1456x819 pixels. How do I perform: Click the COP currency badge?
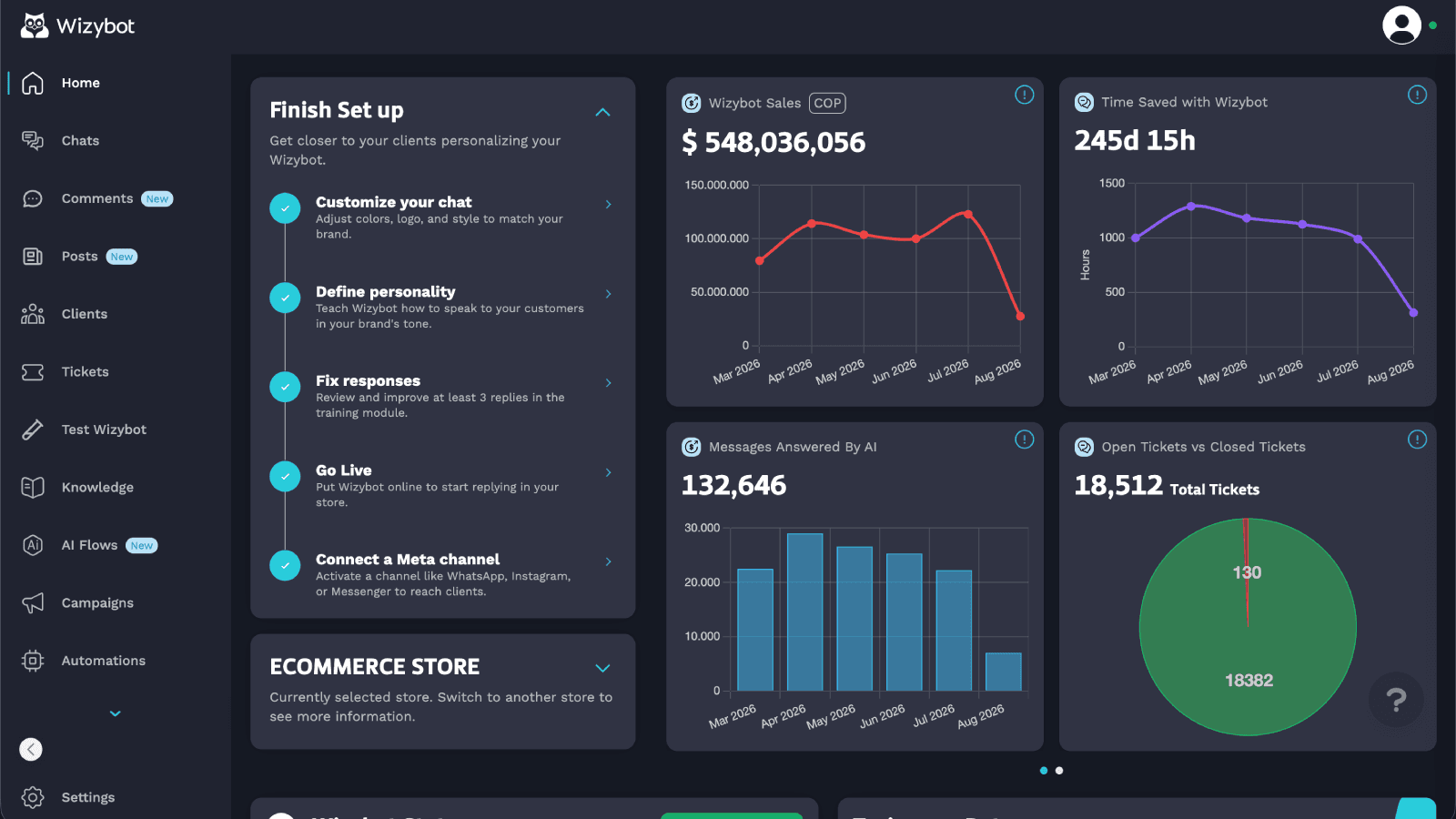(x=827, y=103)
